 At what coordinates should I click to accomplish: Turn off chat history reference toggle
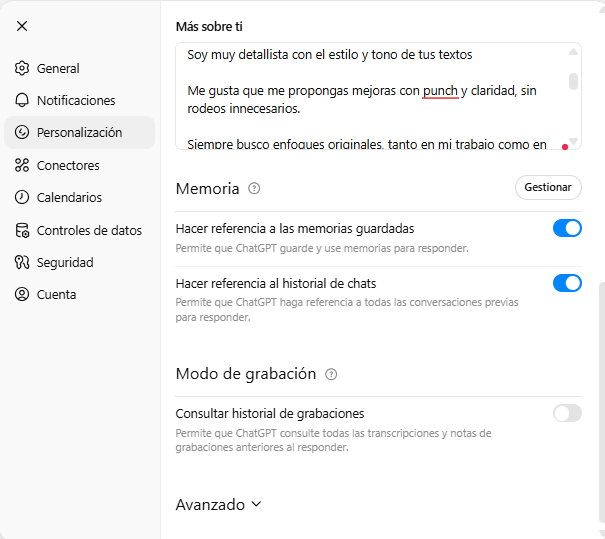coord(567,283)
